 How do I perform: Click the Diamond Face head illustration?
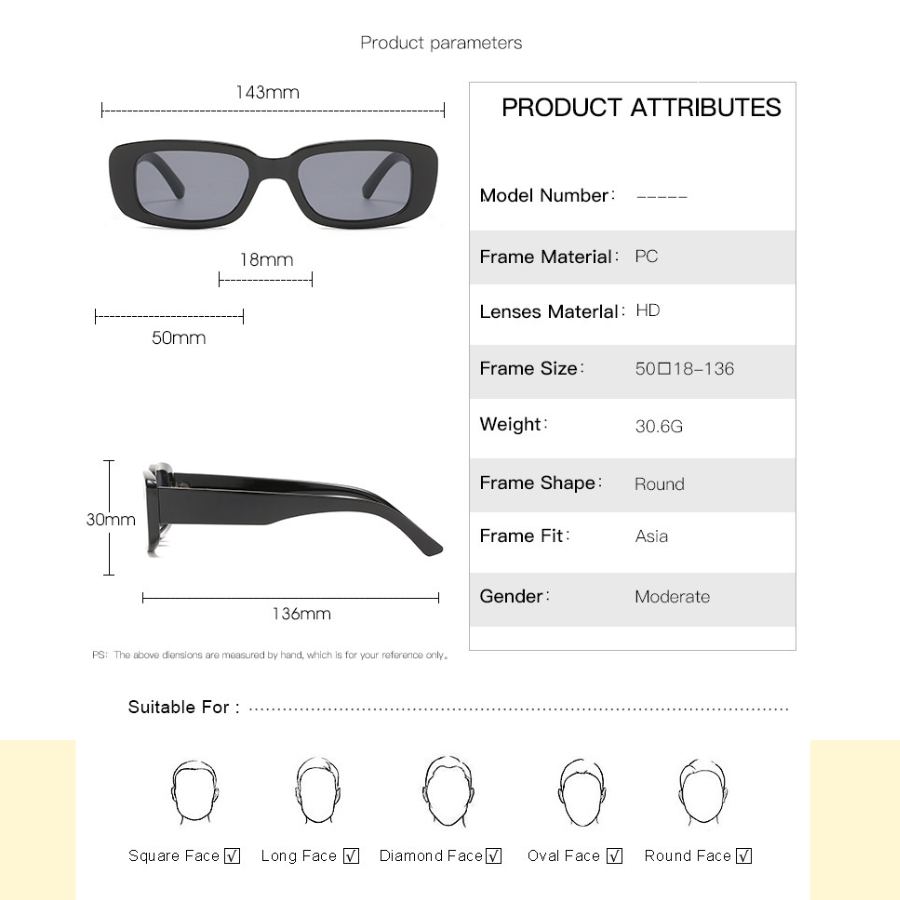pyautogui.click(x=448, y=791)
